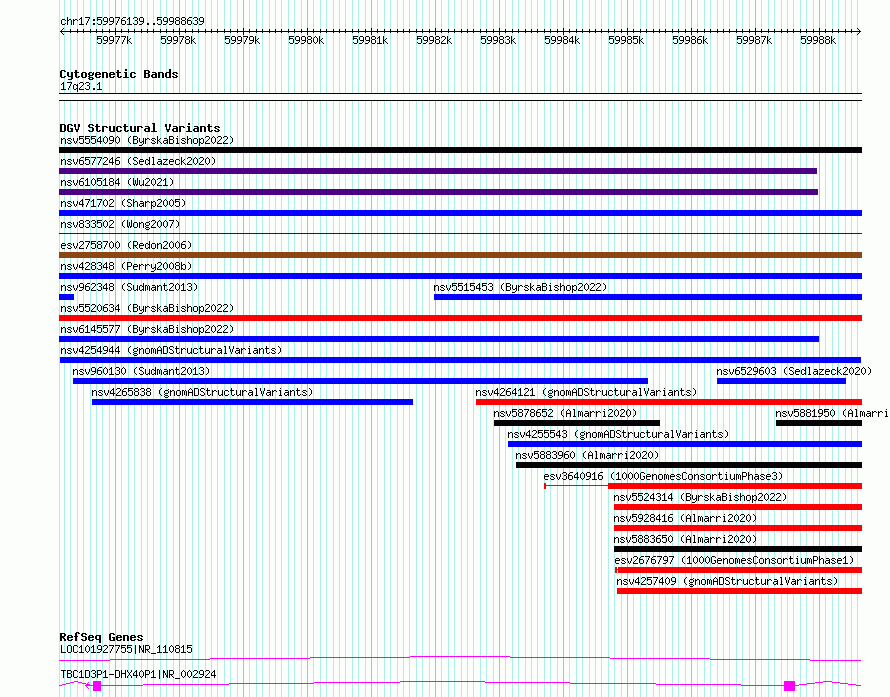Click the Cytogenetic Bands track title
Viewport: 890px width, 697px height.
click(x=119, y=74)
